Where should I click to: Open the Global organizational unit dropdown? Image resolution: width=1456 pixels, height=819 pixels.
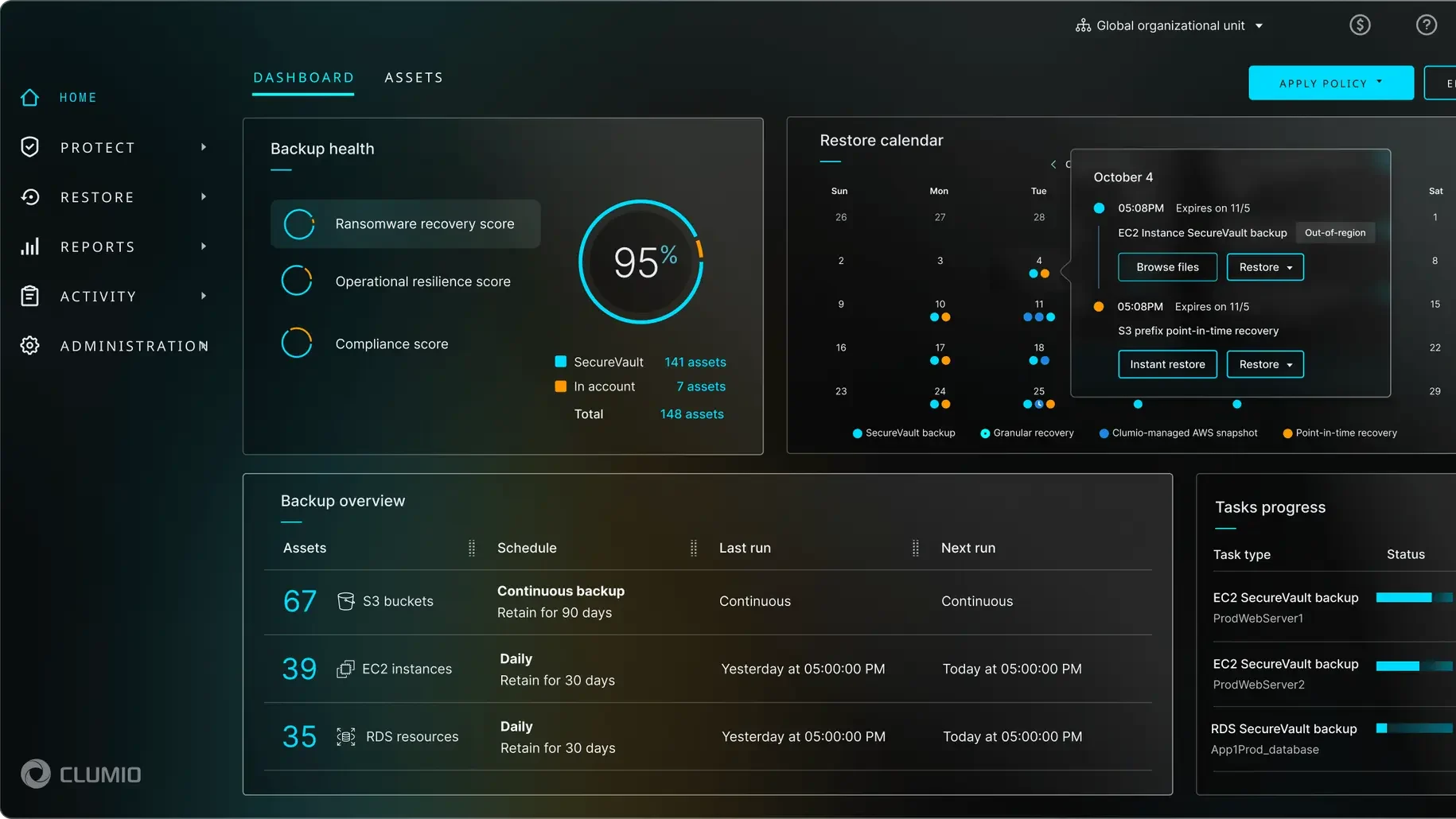click(1170, 25)
